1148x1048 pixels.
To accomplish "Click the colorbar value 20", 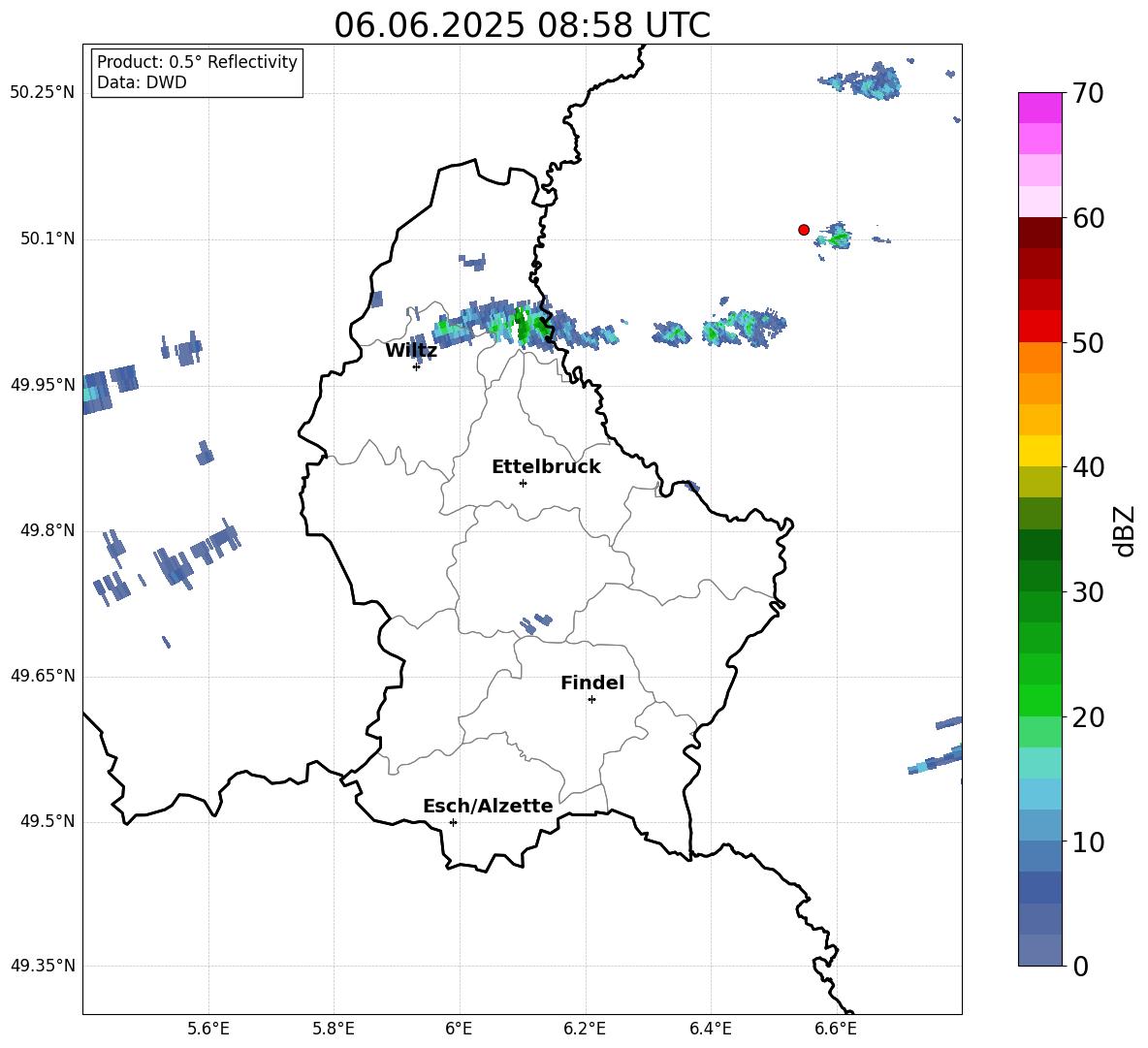I will (x=1088, y=716).
